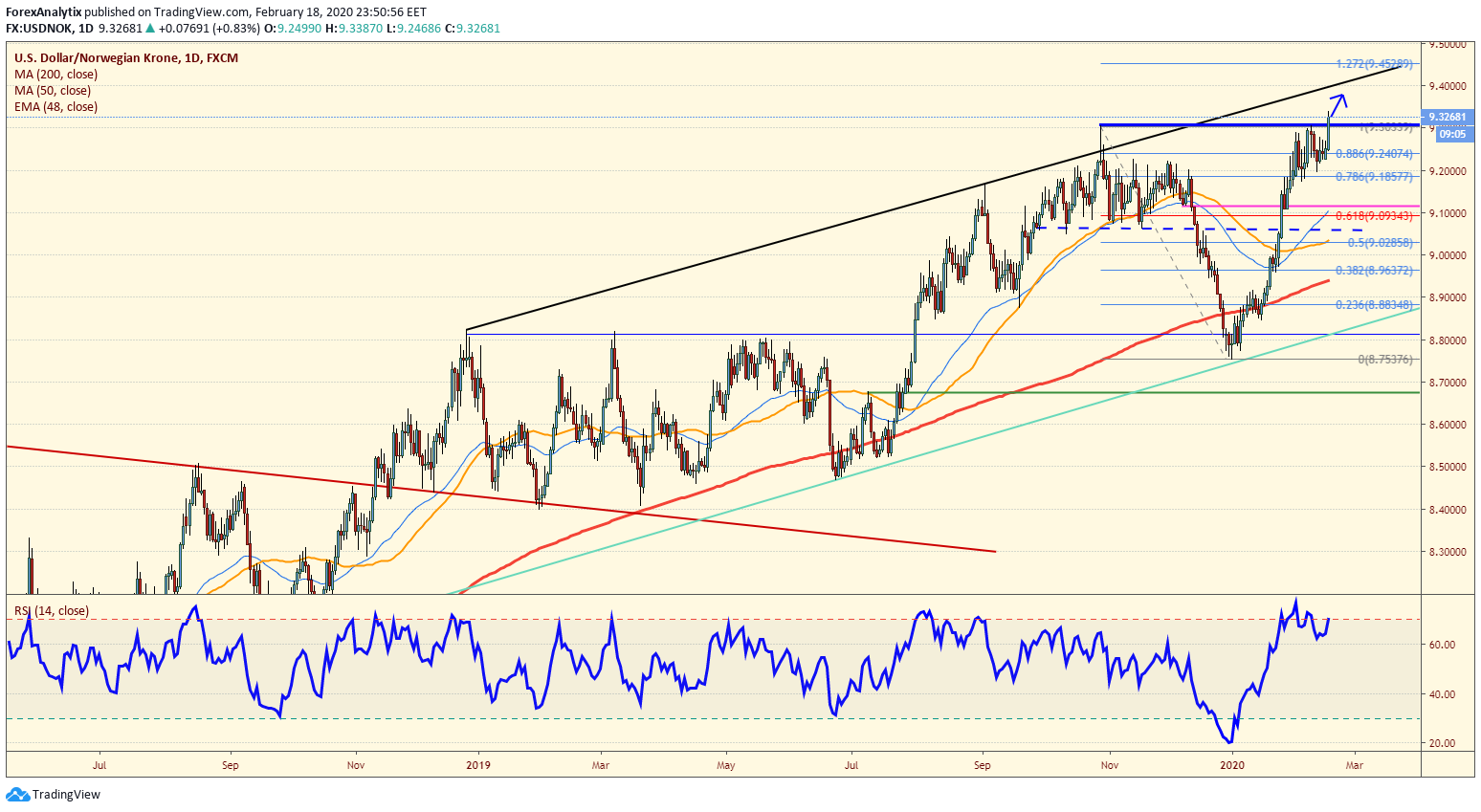Click the 0(8.75376) Fibonacci base label
Screen dimensions: 1481x812
[1385, 360]
